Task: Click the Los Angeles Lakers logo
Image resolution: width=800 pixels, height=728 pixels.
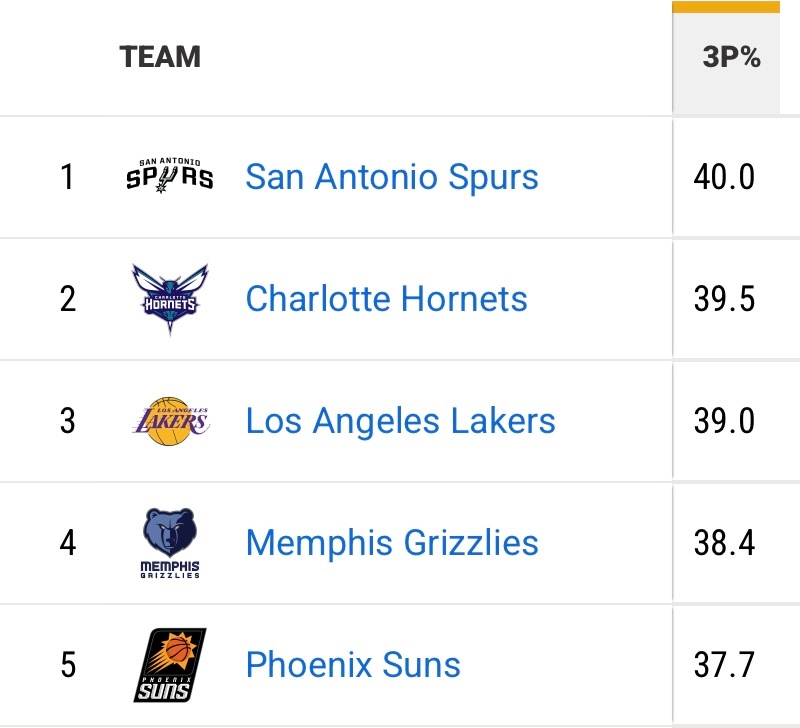Action: [169, 420]
